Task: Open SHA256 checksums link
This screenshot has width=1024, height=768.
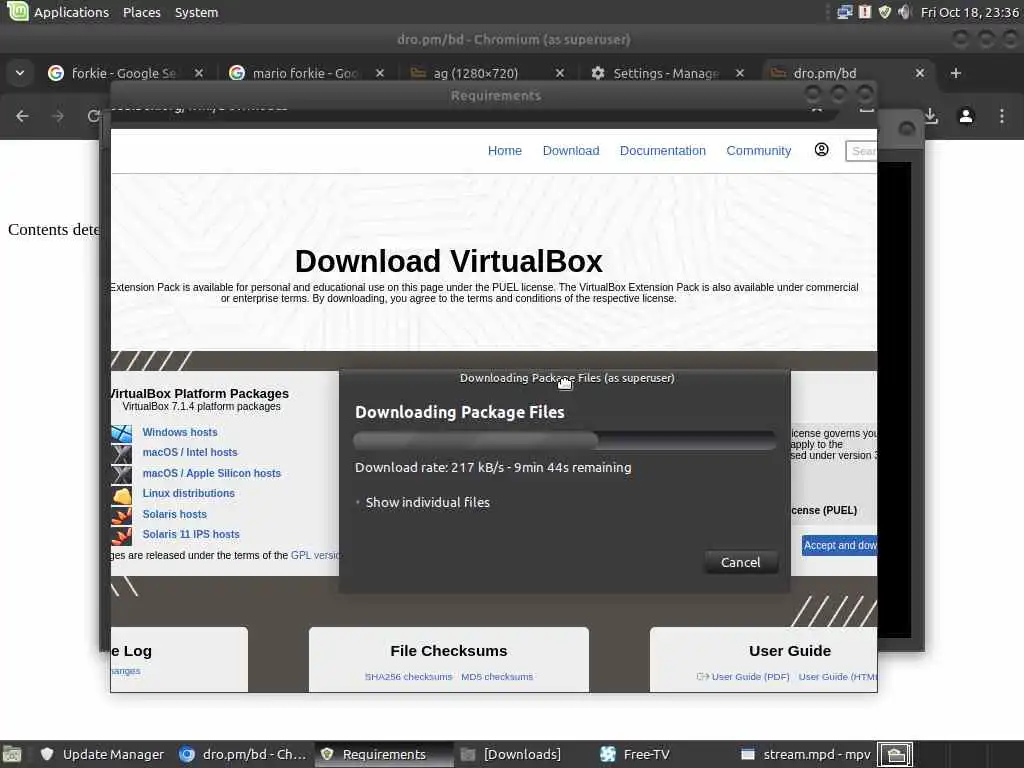Action: 408,677
